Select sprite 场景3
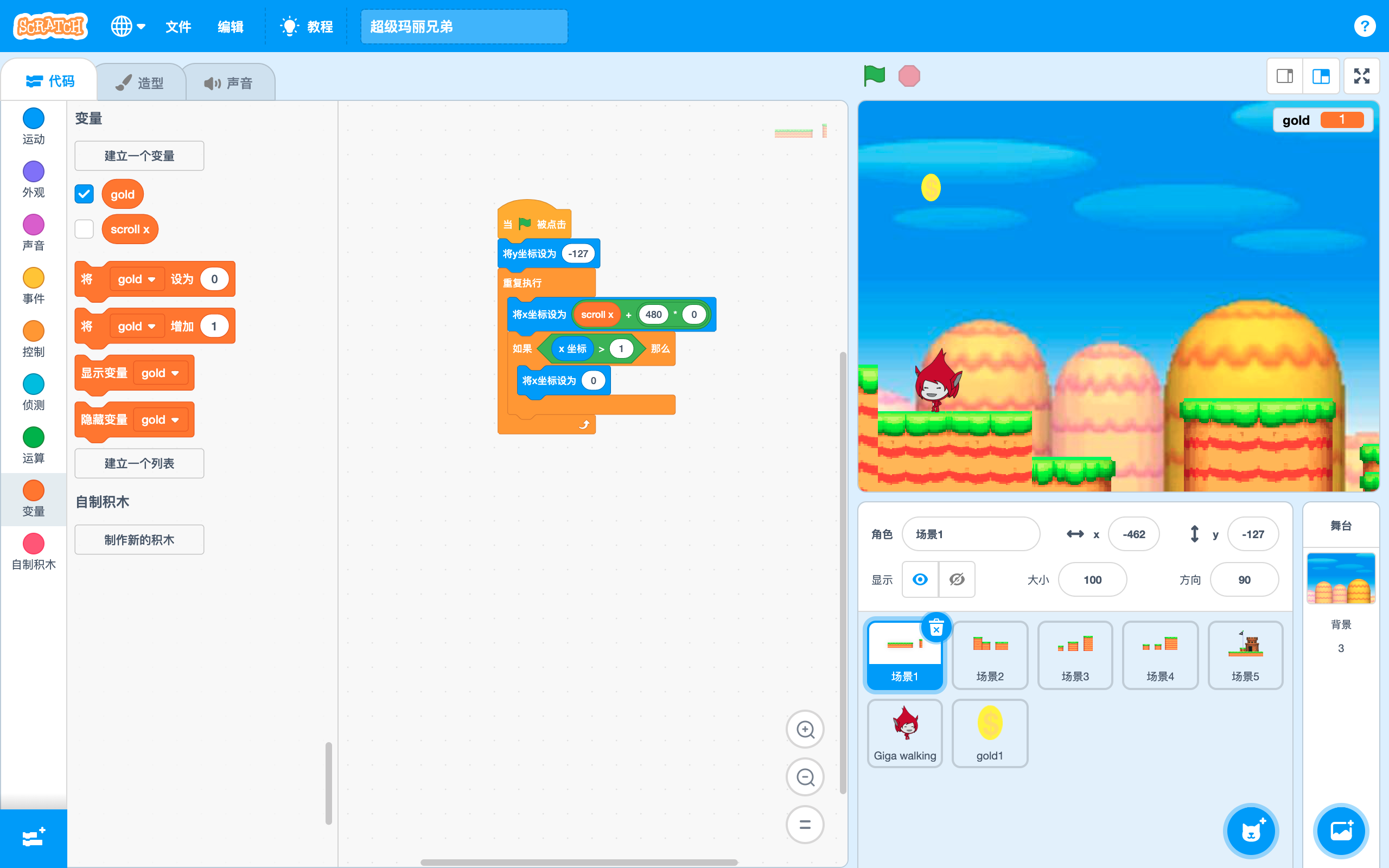Viewport: 1389px width, 868px height. [x=1075, y=655]
